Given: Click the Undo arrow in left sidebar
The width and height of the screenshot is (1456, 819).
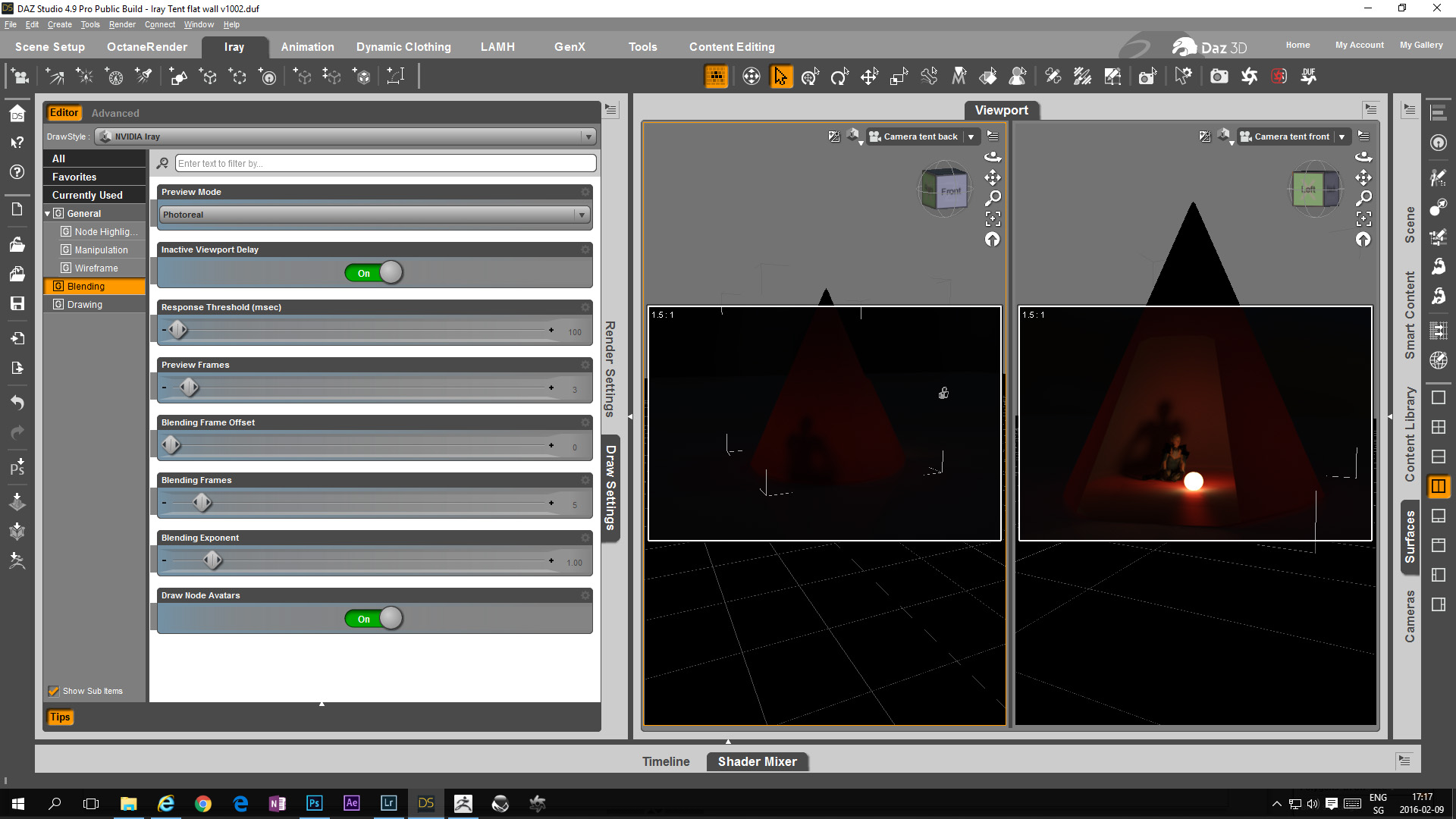Looking at the screenshot, I should click(x=17, y=402).
